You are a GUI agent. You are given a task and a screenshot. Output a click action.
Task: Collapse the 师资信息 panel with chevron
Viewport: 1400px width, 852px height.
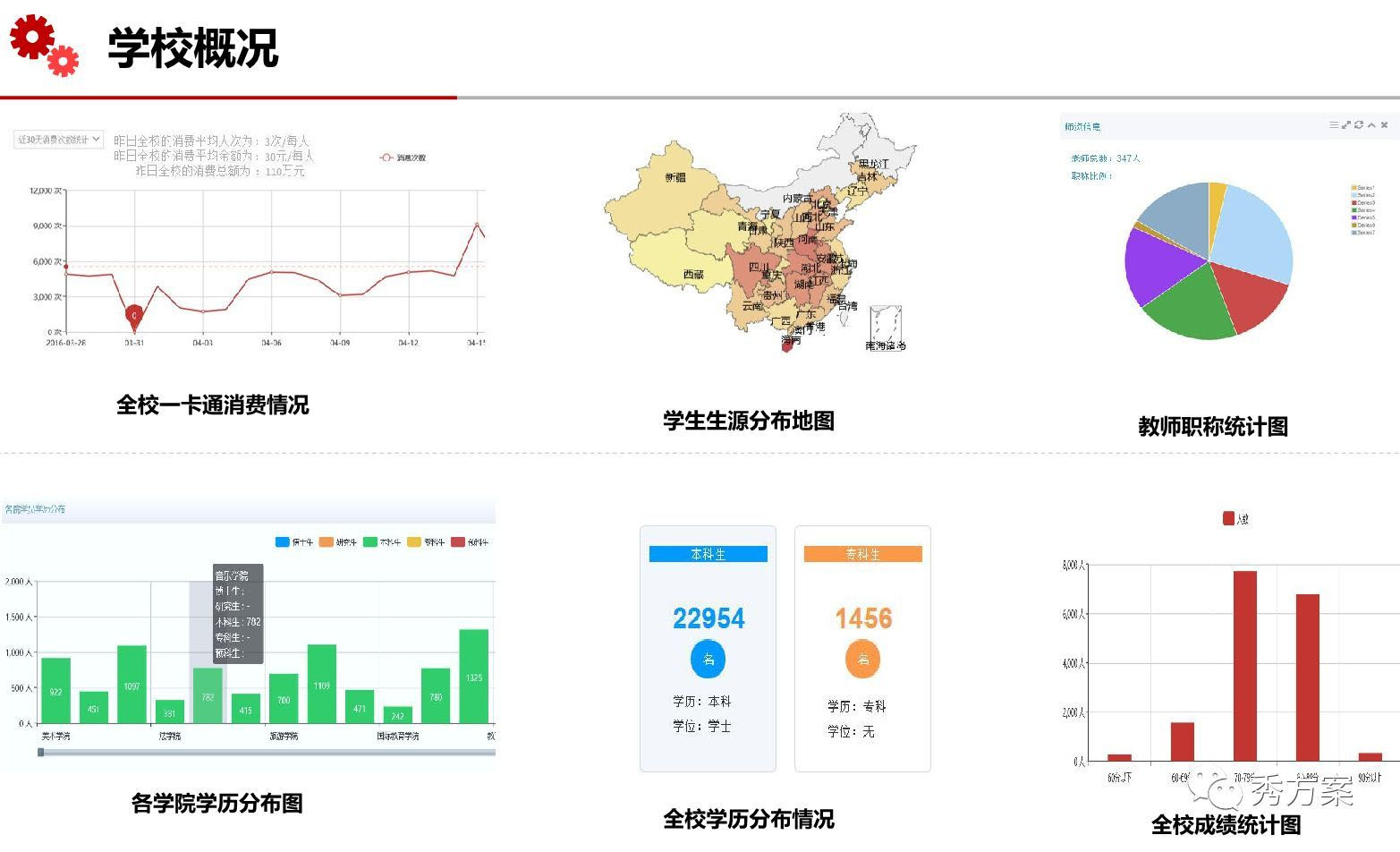coord(1371,125)
